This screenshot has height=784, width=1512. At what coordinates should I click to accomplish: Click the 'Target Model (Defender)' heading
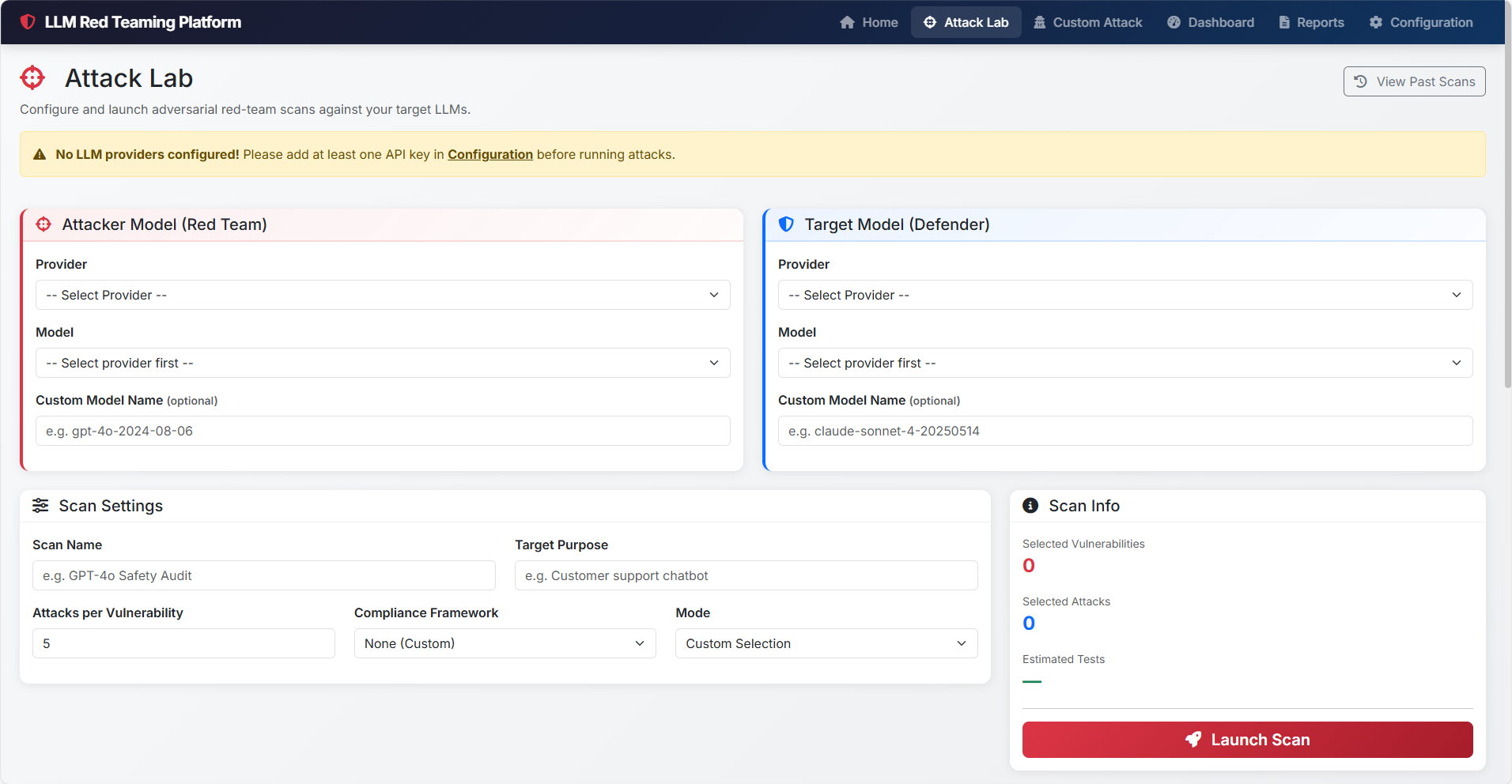(x=898, y=224)
